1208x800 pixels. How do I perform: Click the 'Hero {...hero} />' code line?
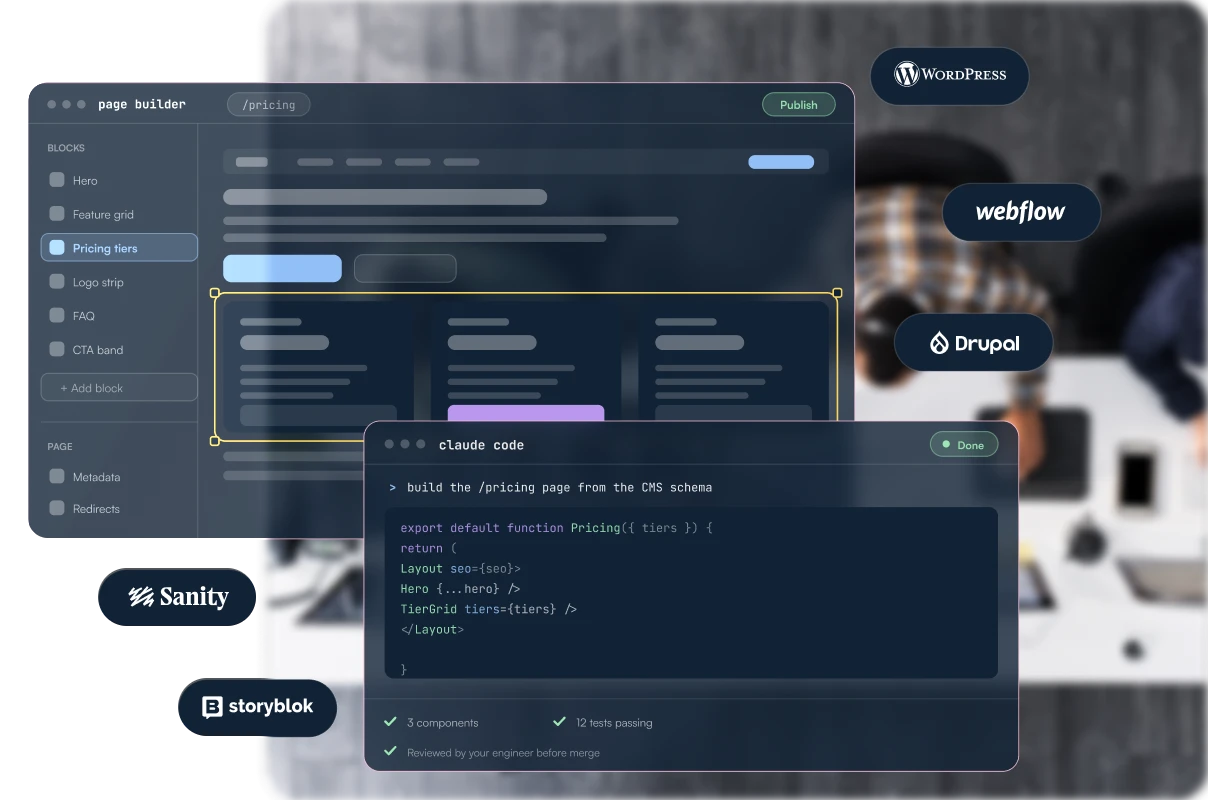[x=460, y=589]
